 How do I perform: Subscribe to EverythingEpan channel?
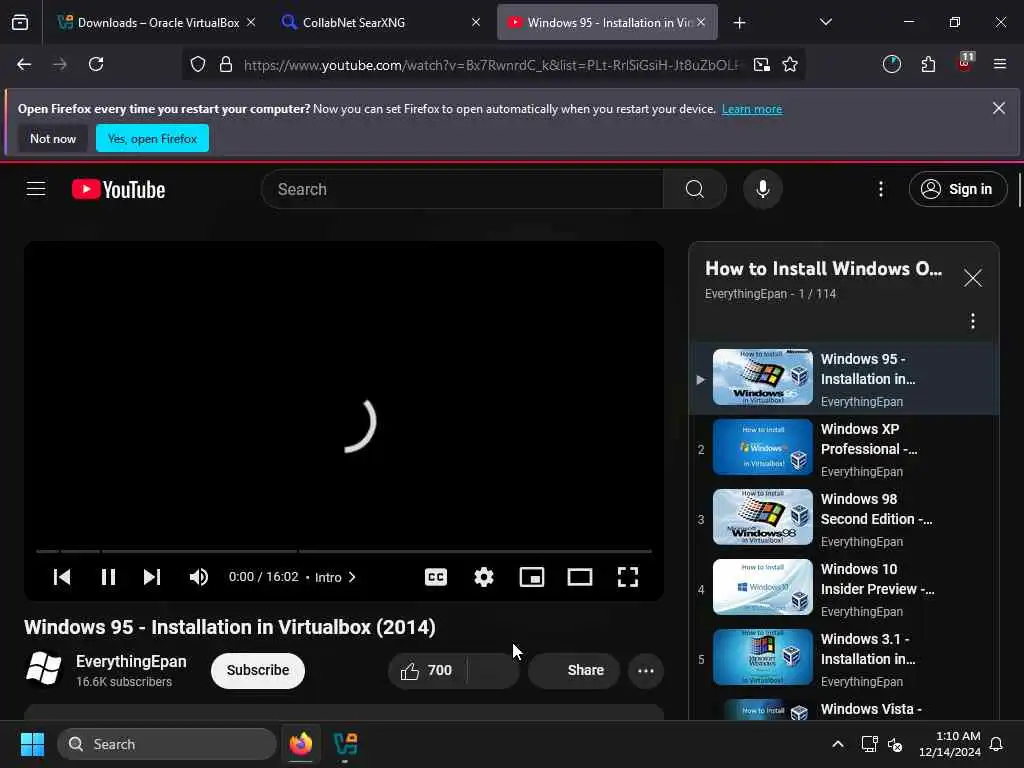point(257,670)
